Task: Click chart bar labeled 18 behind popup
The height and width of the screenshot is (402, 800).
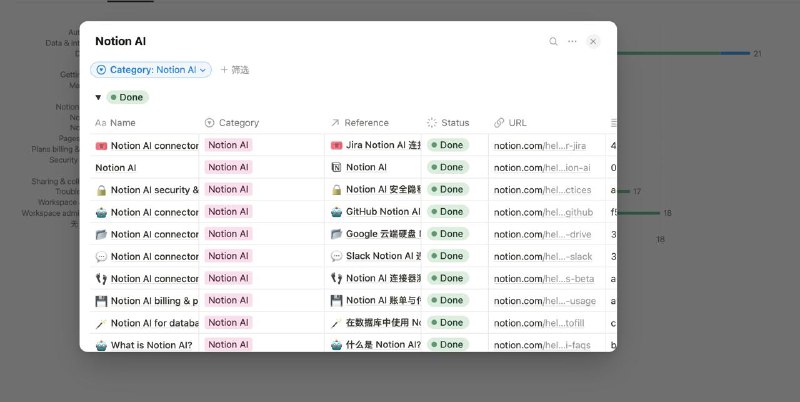Action: click(x=638, y=213)
